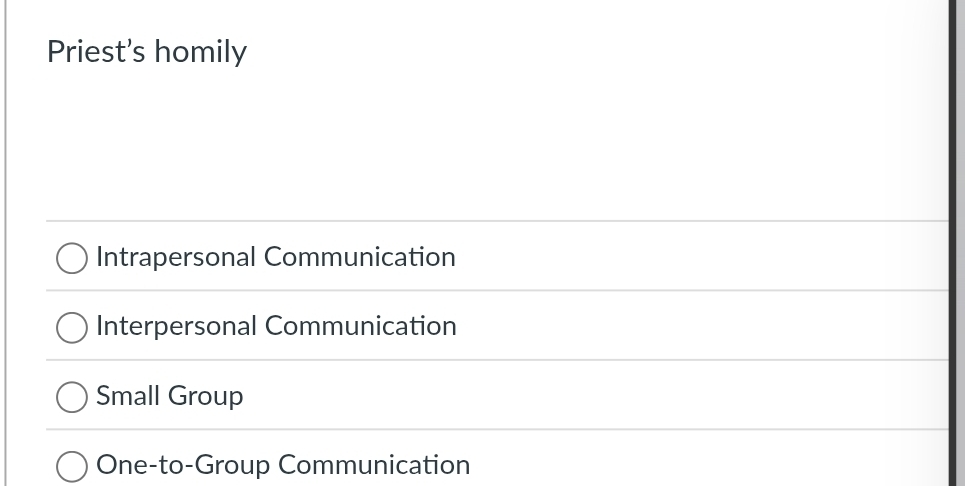965x486 pixels.
Task: Click the word Priest's in the question
Action: tap(97, 51)
